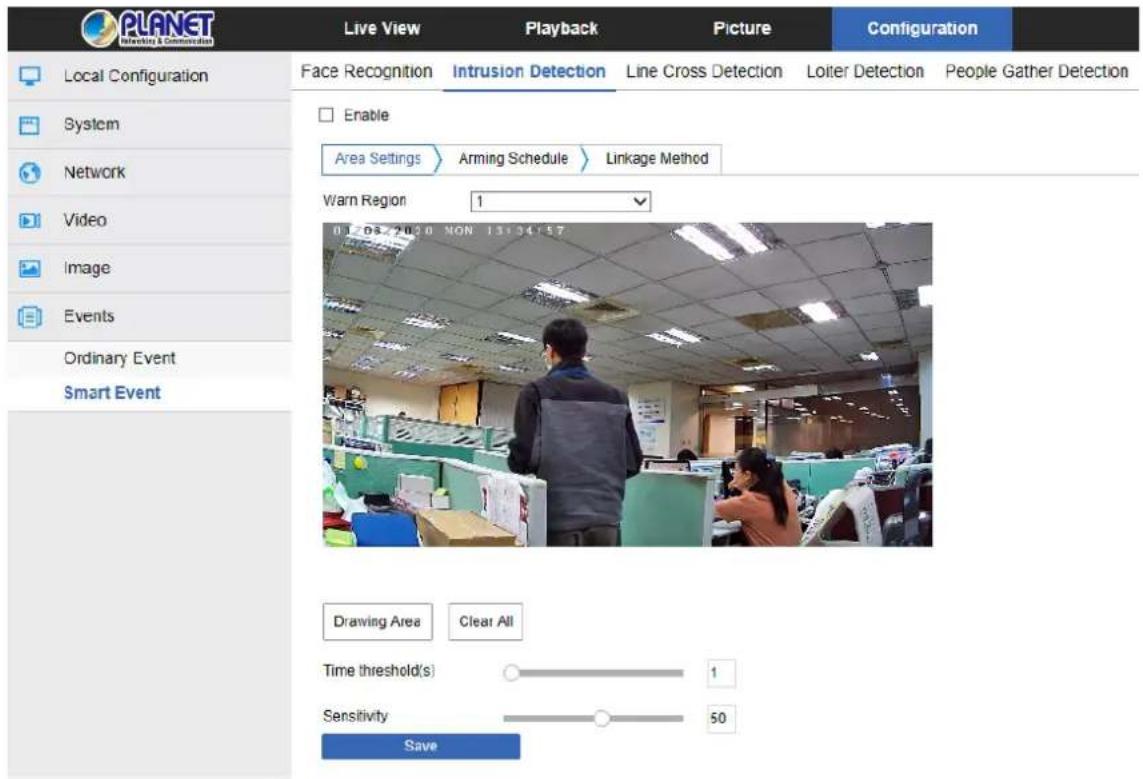
Task: Tick the Enable checkbox
Action: click(x=327, y=115)
